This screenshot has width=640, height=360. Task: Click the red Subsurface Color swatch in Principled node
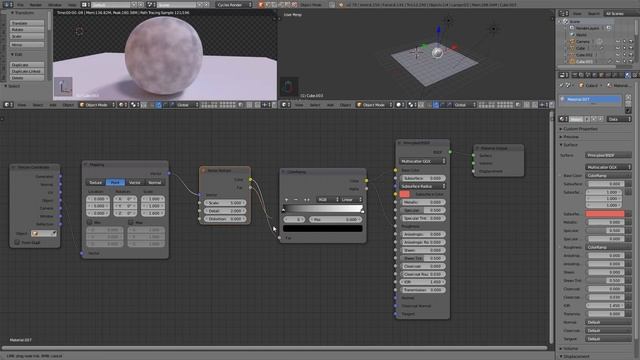[404, 194]
